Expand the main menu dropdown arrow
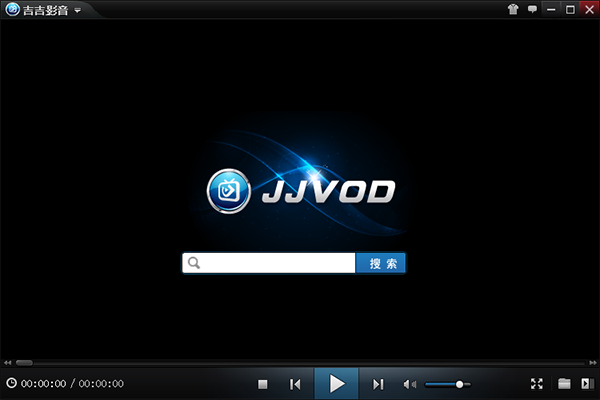 tap(78, 10)
